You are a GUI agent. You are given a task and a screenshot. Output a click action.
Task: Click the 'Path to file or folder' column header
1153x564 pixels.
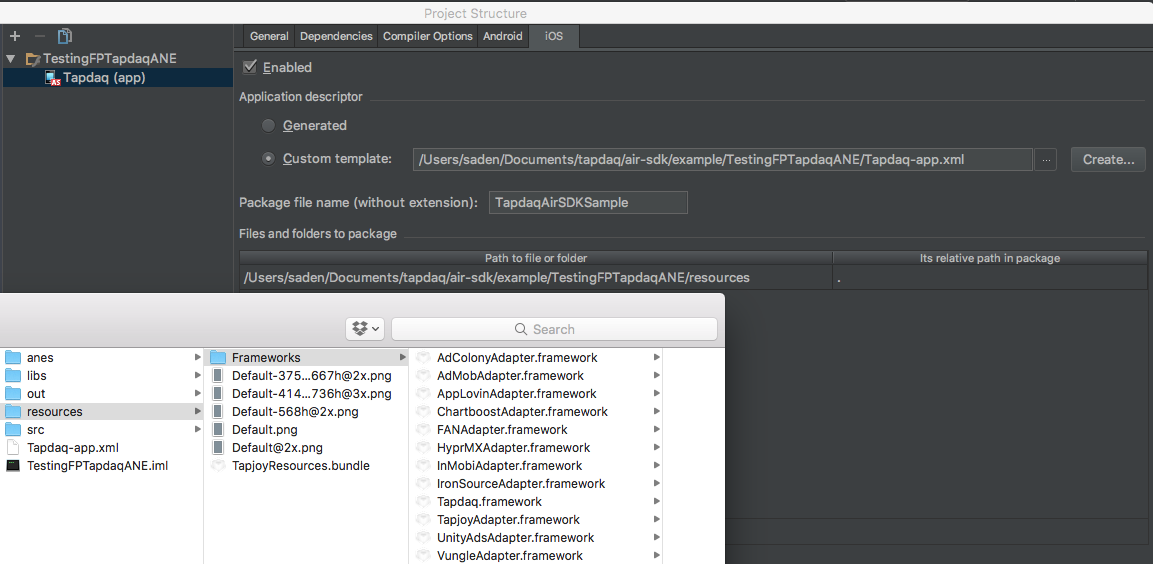[536, 258]
